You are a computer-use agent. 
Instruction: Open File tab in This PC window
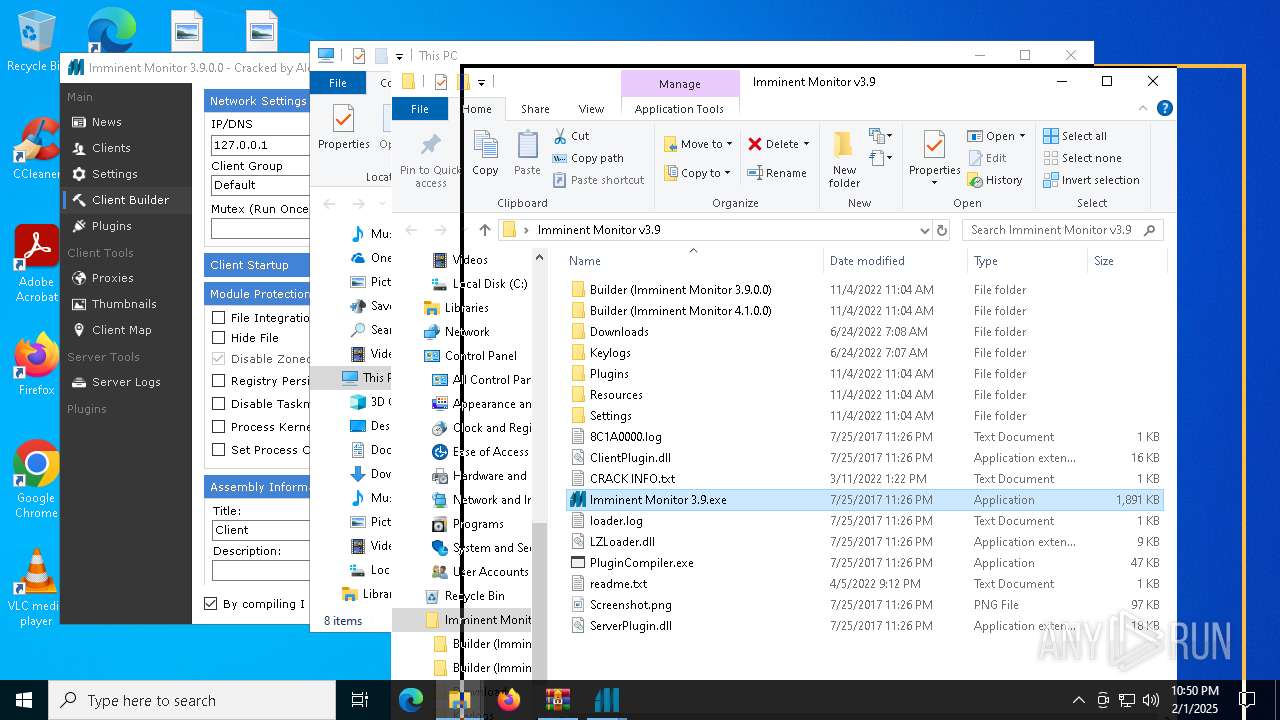coord(338,83)
